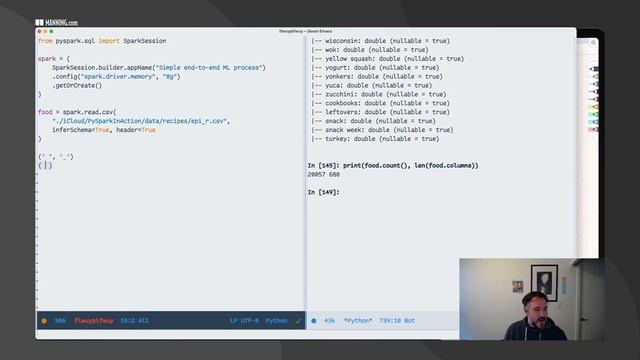The image size is (640, 360).
Task: Click the 386 count in the left modeline
Action: [x=60, y=321]
